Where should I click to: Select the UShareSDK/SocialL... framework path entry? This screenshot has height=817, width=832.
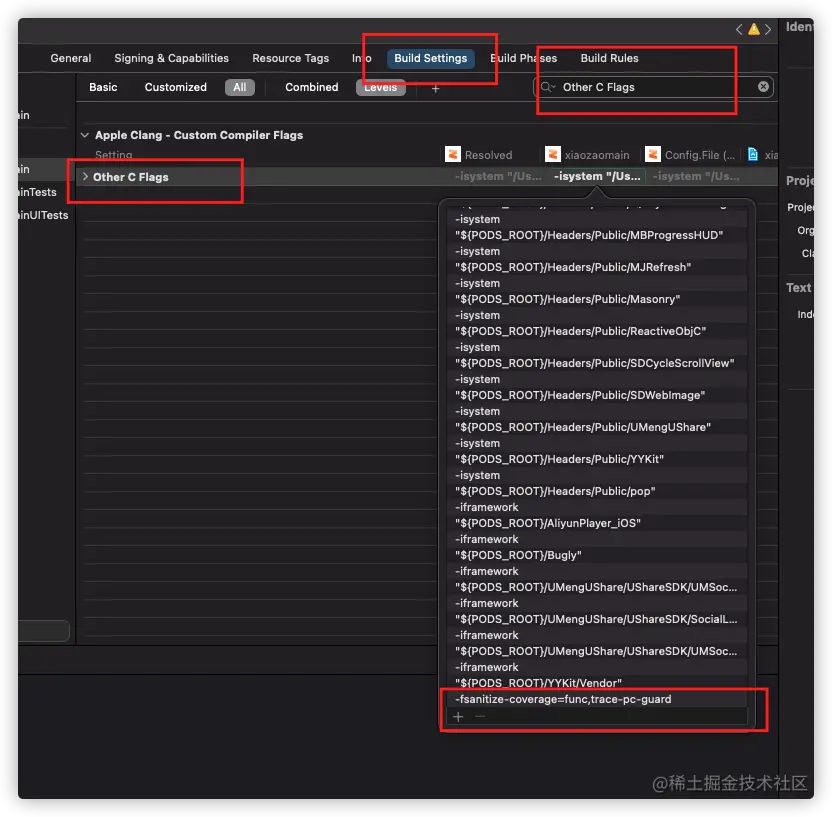tap(596, 619)
